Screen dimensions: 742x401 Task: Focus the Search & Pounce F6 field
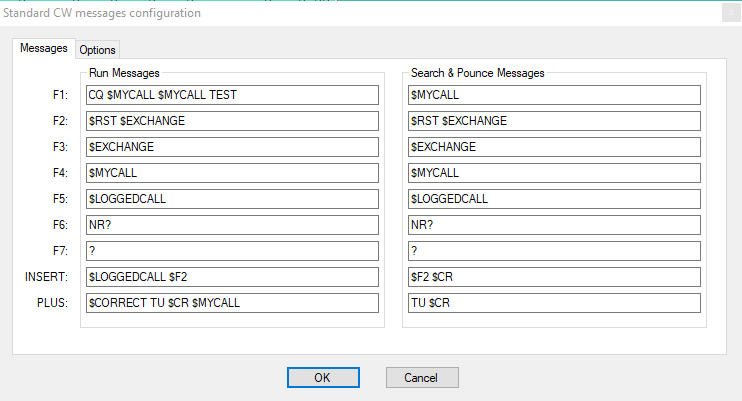tap(554, 225)
